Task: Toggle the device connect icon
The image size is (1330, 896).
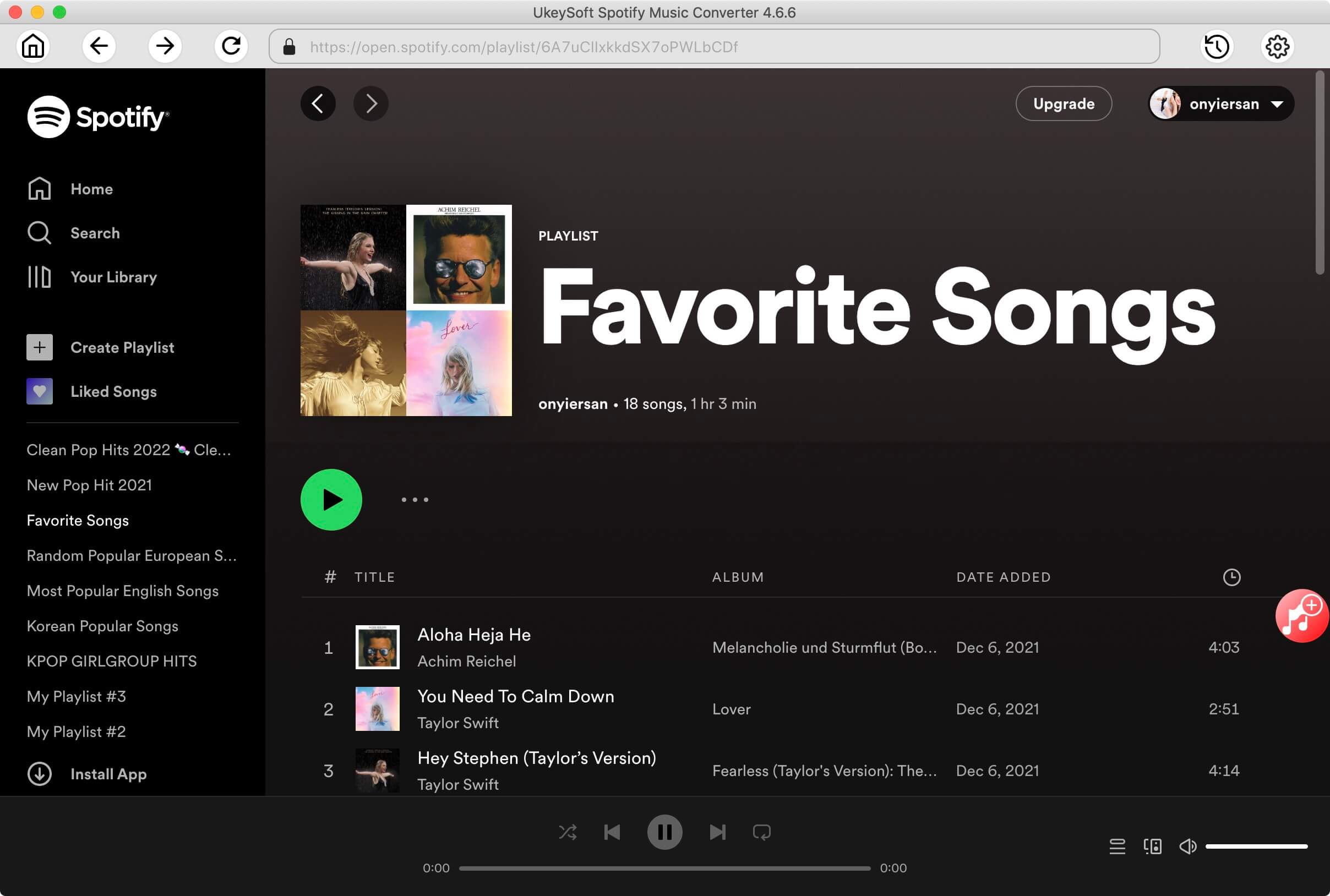Action: click(x=1153, y=845)
